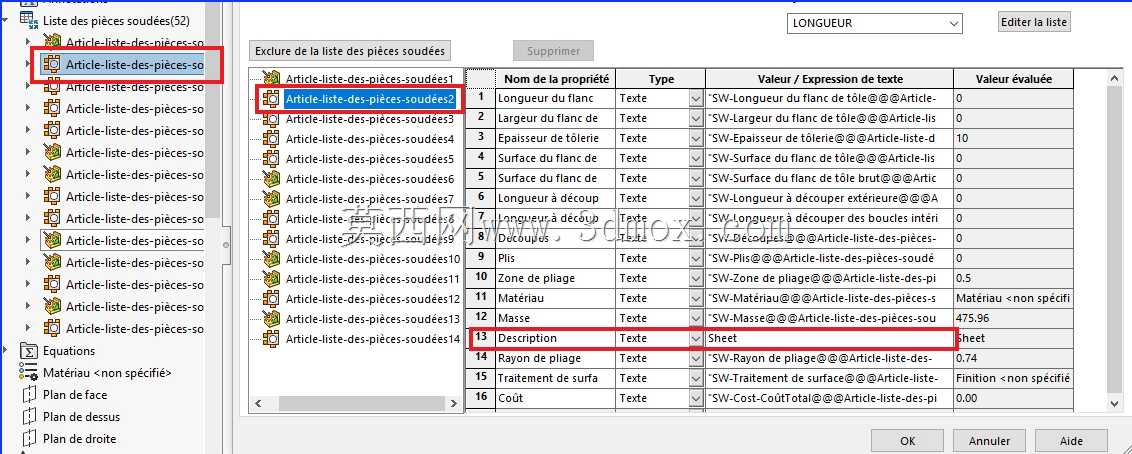
Task: Click the Valeur / Expression de texte header
Action: pos(830,79)
